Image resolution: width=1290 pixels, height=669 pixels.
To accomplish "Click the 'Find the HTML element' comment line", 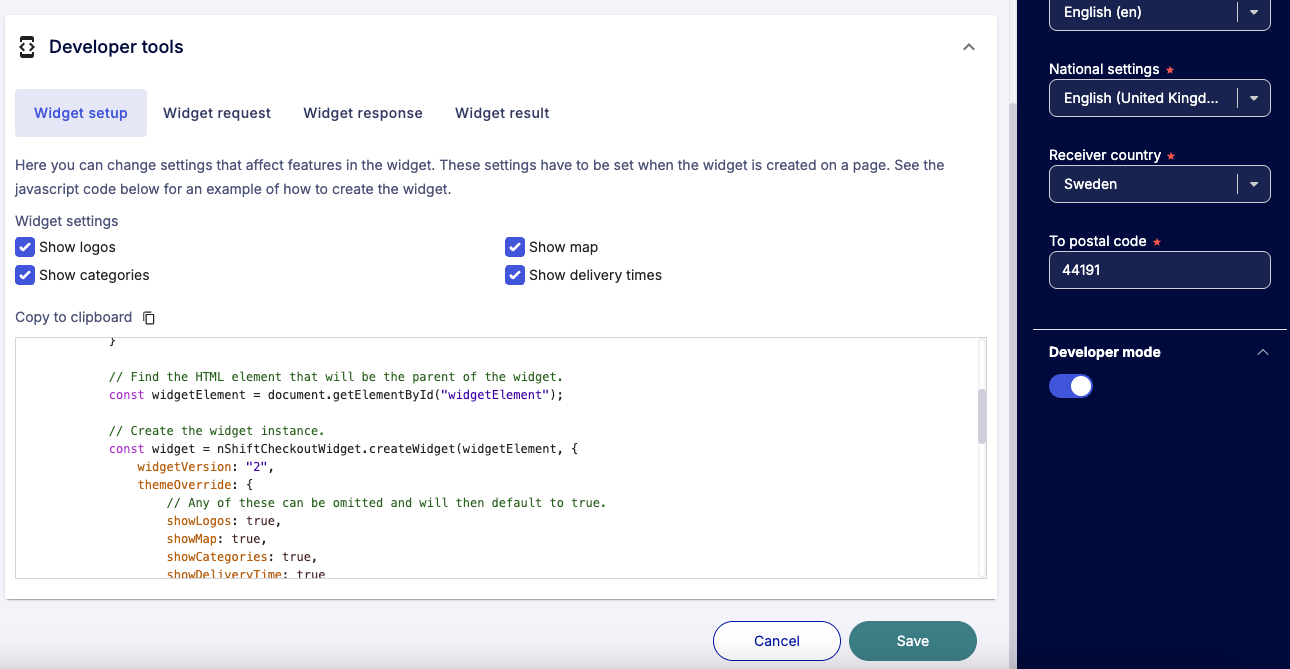I will tap(337, 377).
